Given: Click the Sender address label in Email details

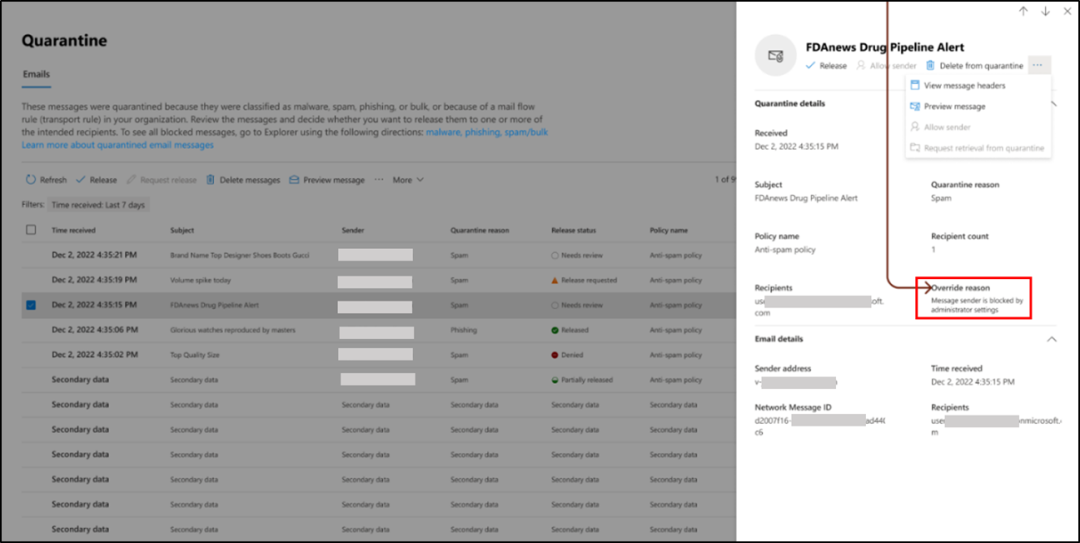Looking at the screenshot, I should [783, 369].
